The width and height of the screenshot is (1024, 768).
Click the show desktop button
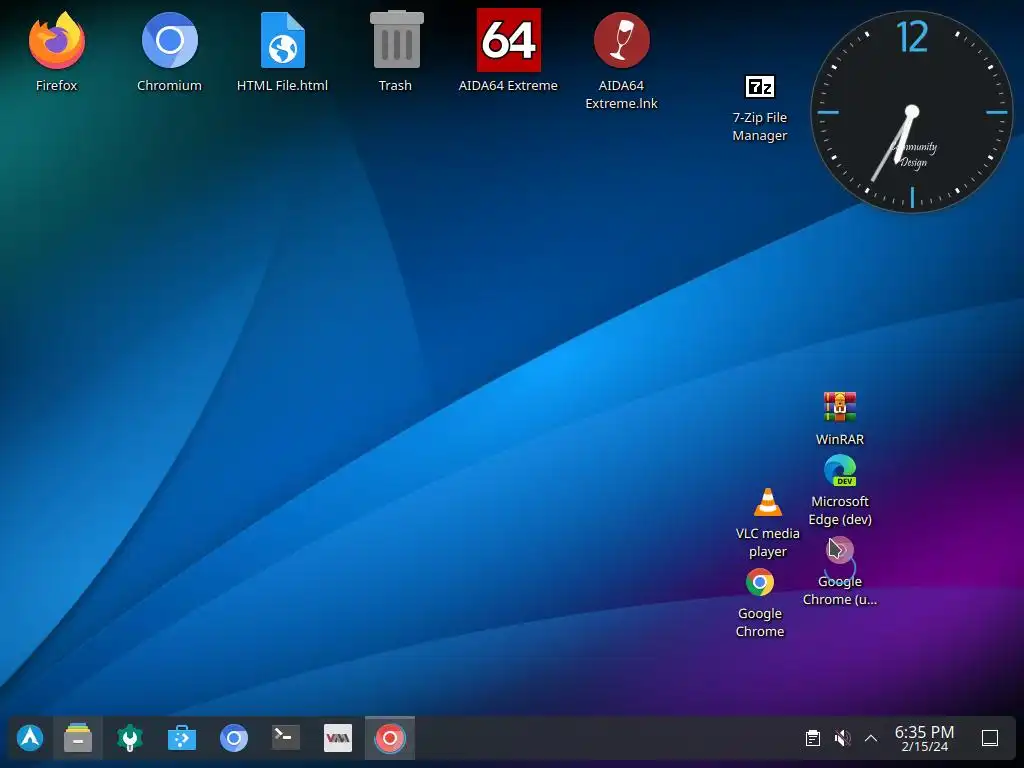click(990, 738)
